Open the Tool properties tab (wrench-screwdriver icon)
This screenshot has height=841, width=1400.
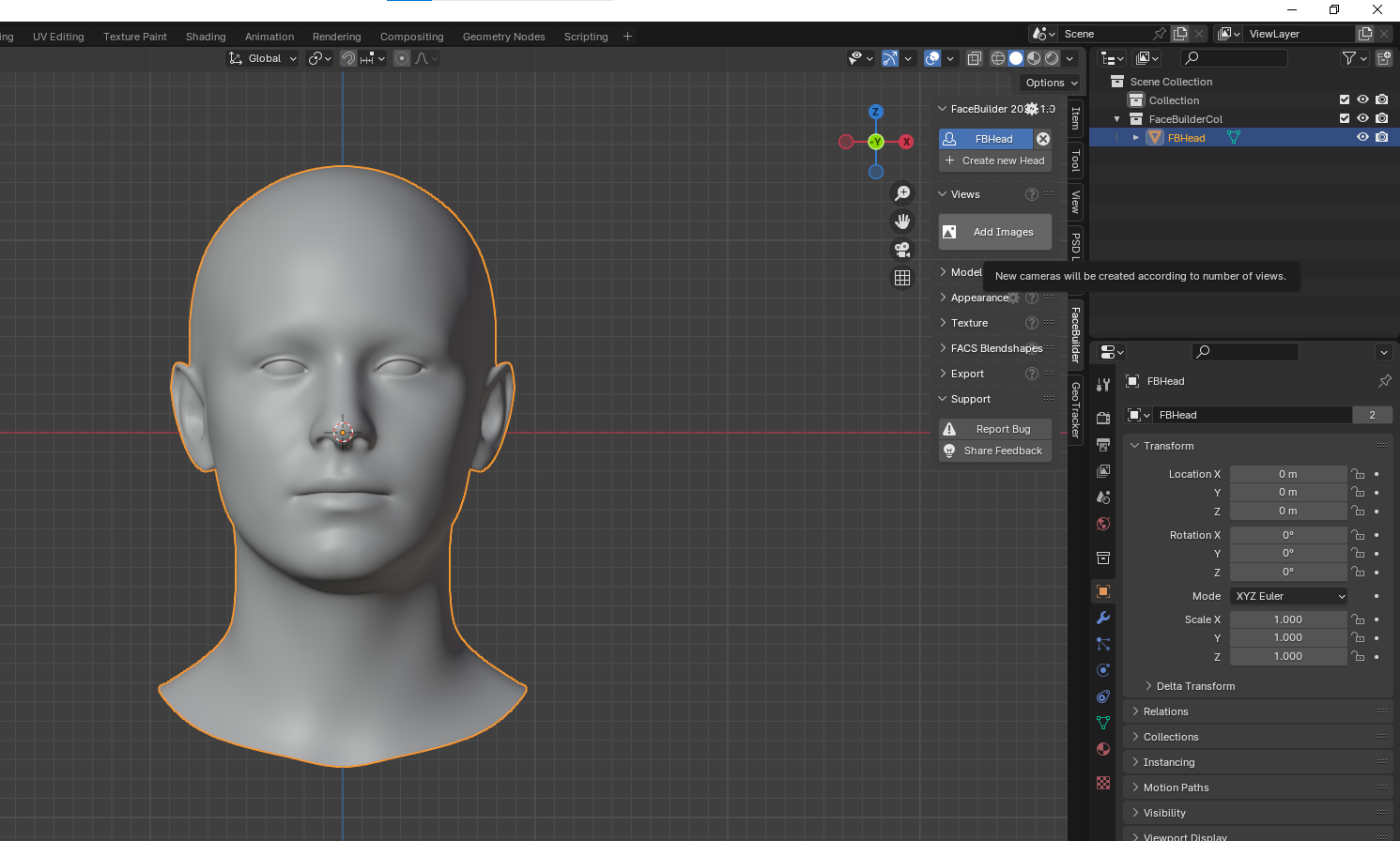(1103, 384)
